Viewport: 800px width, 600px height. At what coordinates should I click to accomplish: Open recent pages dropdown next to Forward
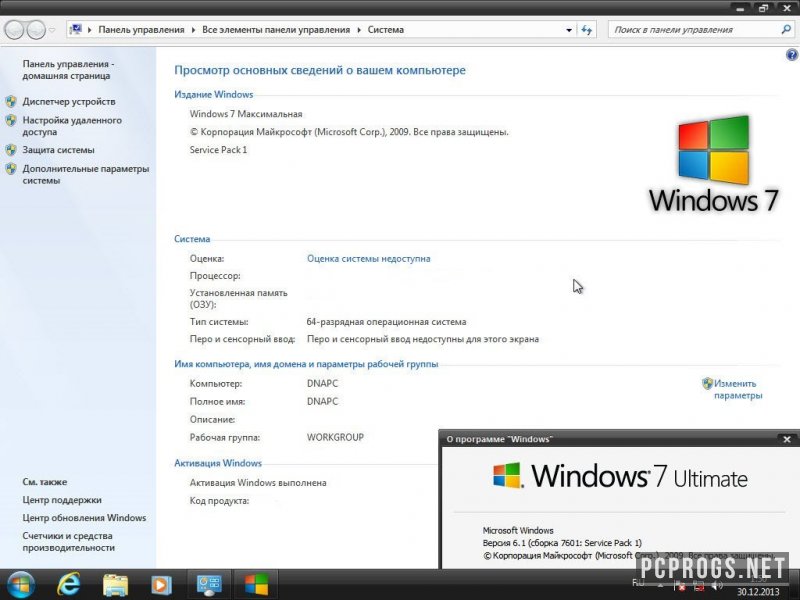tap(52, 30)
